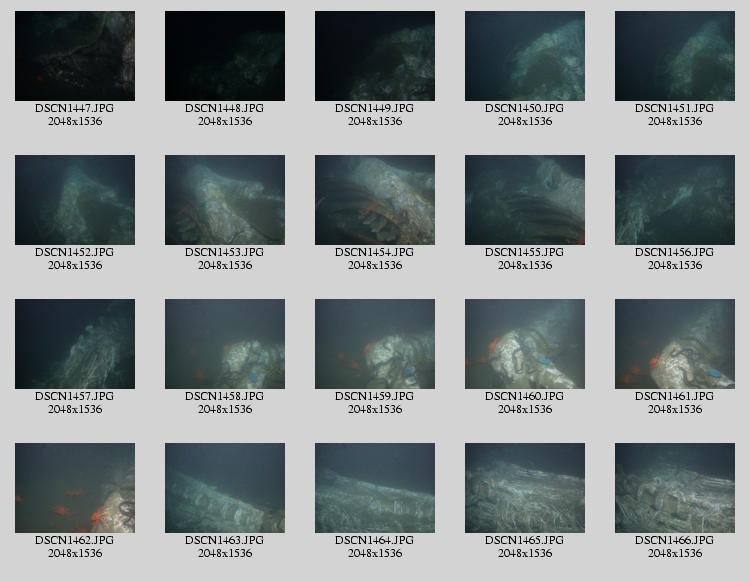This screenshot has width=750, height=582.
Task: Open DSCN1458.JPG thumbnail preview
Action: pyautogui.click(x=225, y=344)
